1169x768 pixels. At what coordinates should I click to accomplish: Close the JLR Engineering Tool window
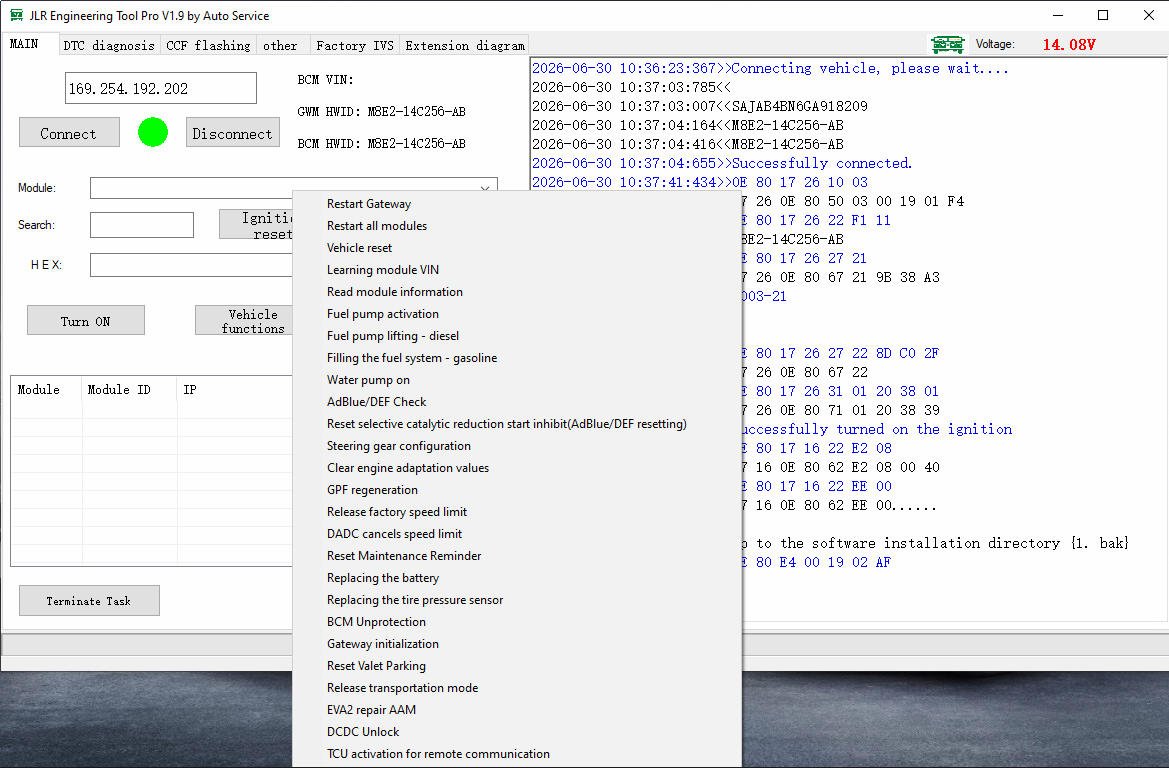pyautogui.click(x=1148, y=15)
